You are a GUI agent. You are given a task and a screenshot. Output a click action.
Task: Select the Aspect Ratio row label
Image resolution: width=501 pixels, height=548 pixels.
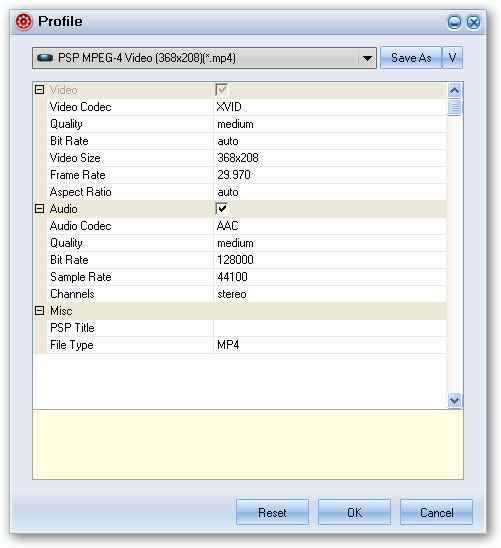click(80, 192)
